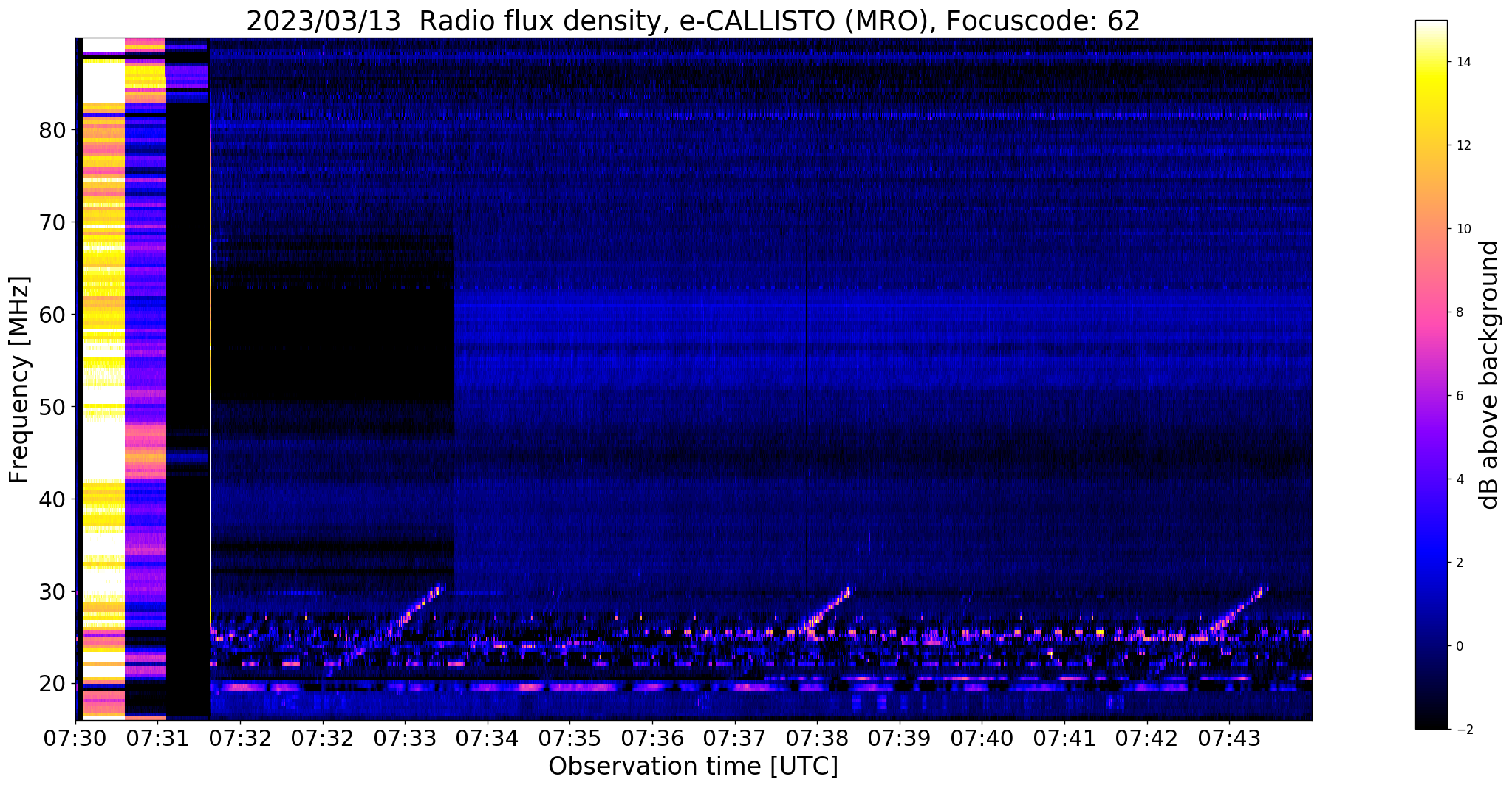Click the 50 MHz frequency tick label
1512x788 pixels.
[52, 407]
